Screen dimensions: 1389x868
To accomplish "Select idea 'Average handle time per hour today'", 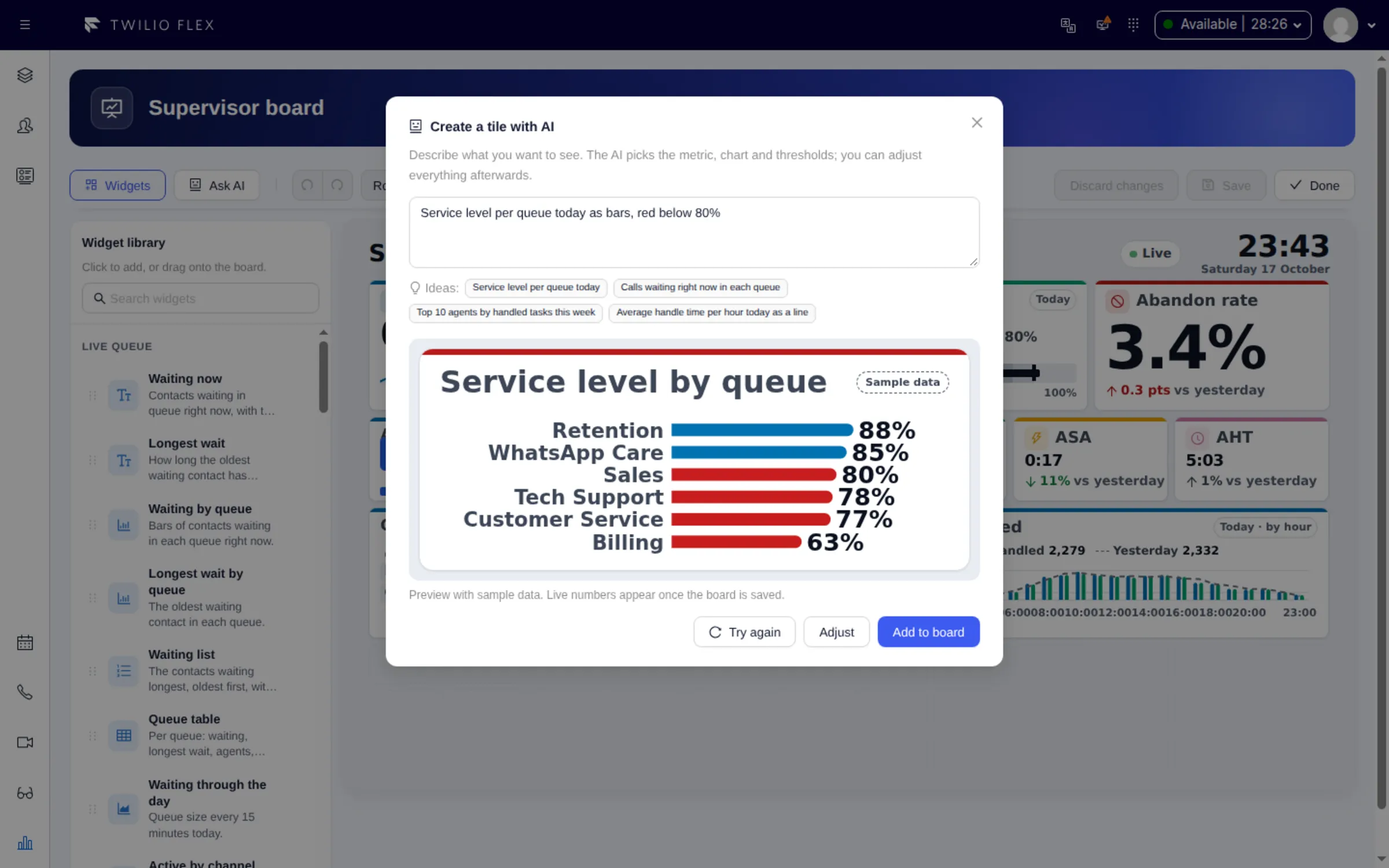I will [x=712, y=312].
